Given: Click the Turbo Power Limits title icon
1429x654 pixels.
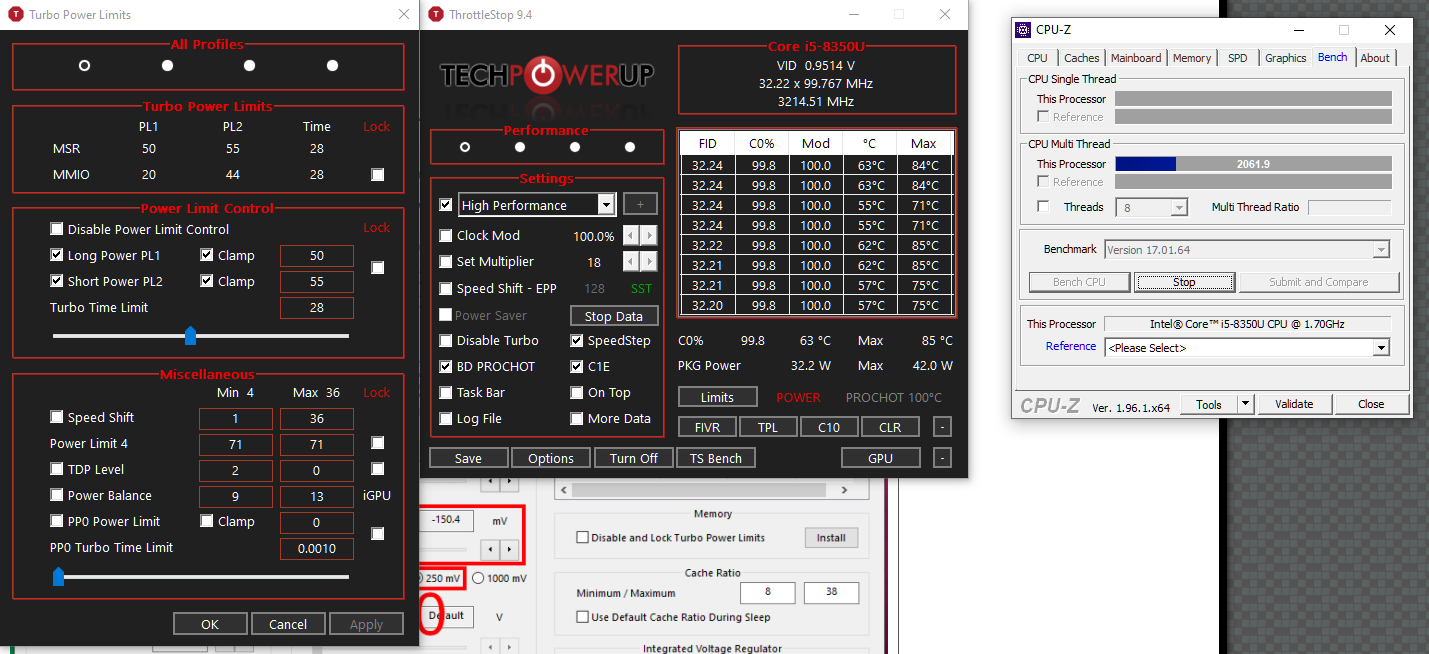Looking at the screenshot, I should click(x=15, y=15).
